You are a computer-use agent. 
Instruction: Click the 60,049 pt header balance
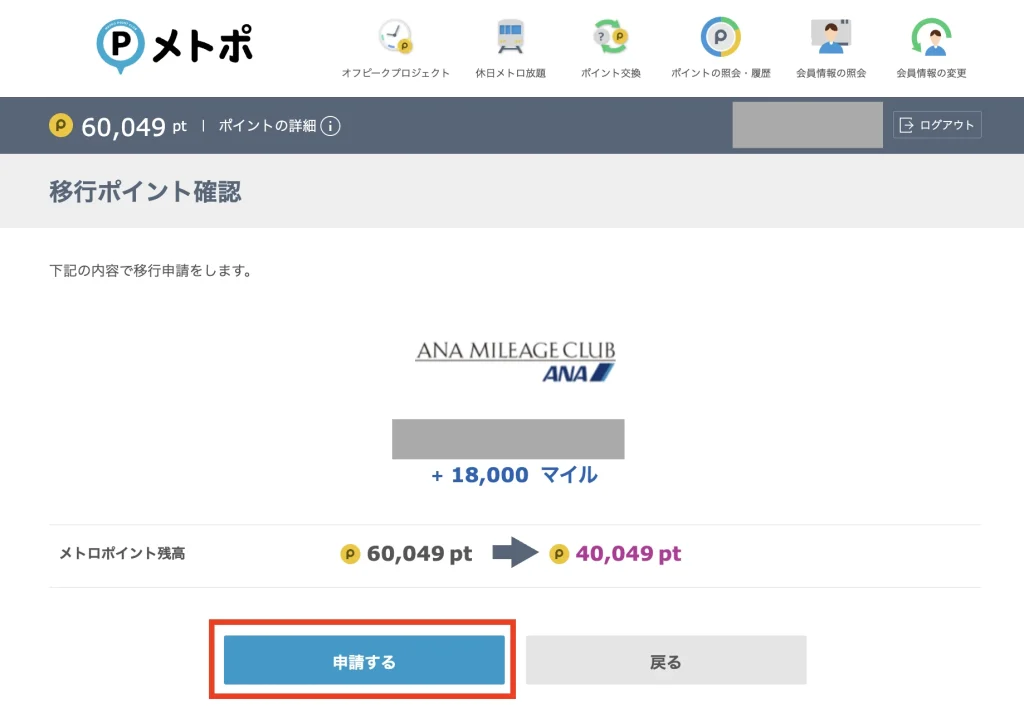134,126
